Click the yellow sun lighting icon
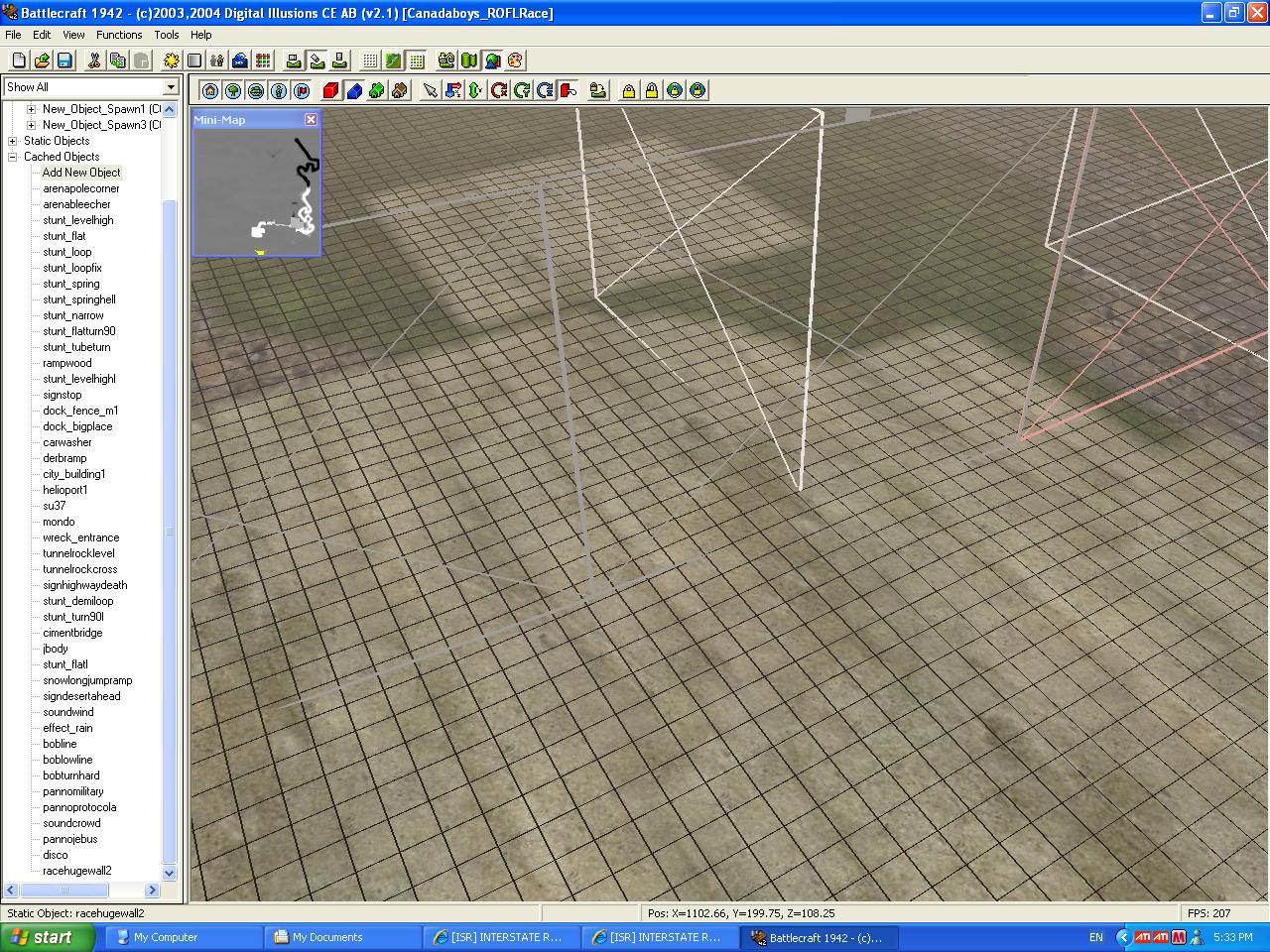 [171, 60]
